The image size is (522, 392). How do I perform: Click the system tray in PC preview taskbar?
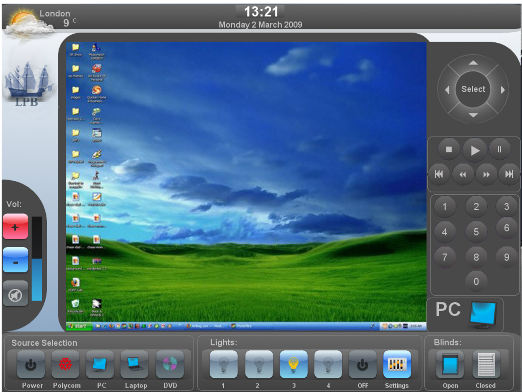pos(403,326)
